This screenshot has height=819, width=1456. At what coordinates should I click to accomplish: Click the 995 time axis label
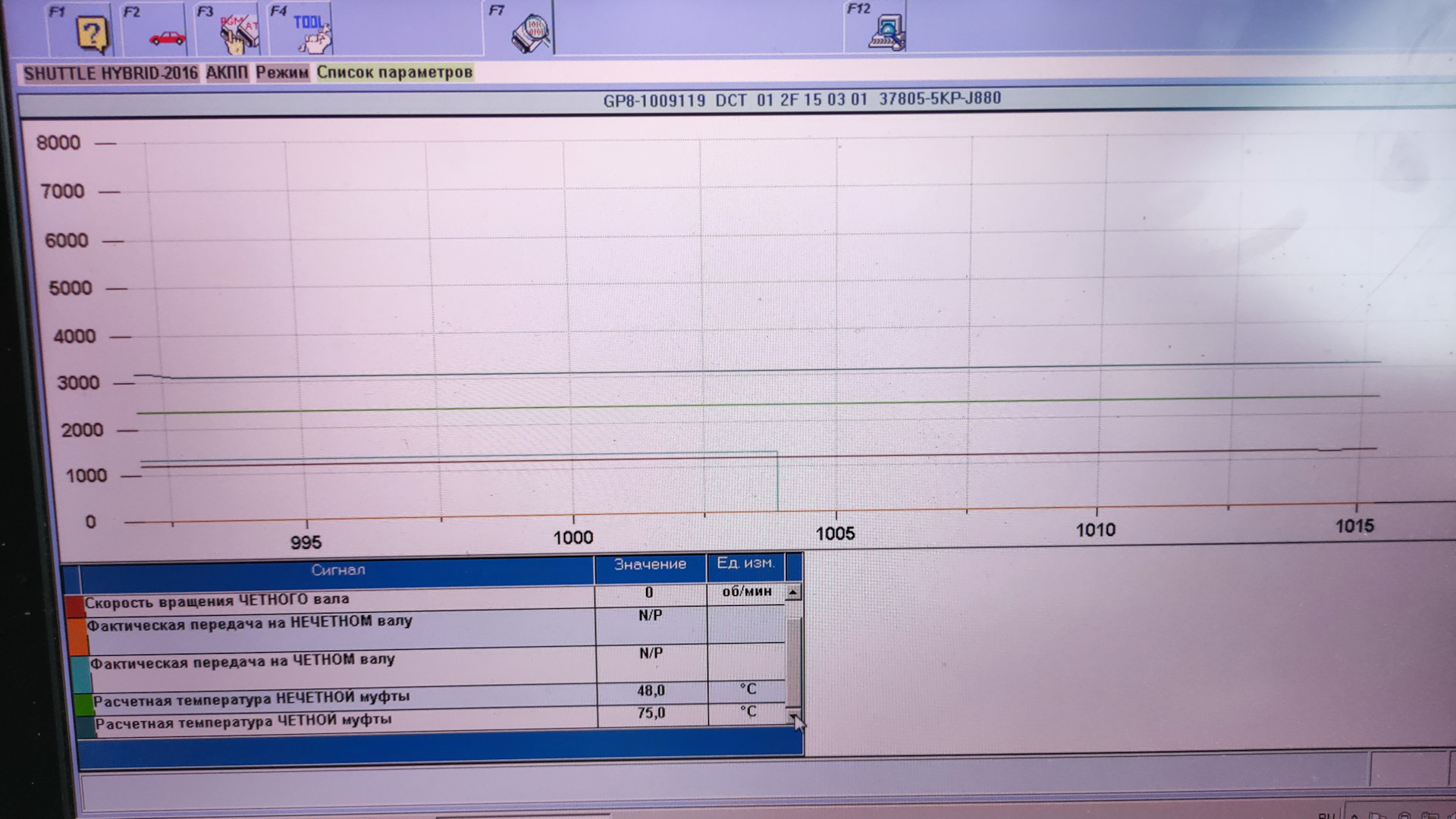pos(306,542)
